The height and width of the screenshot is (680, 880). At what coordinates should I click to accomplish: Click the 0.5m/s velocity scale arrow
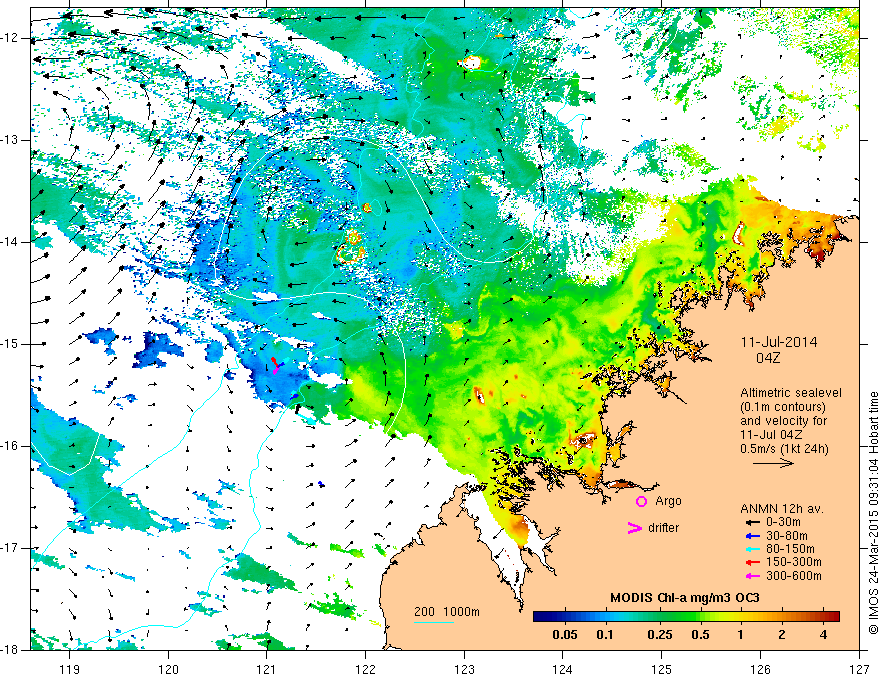tap(773, 463)
